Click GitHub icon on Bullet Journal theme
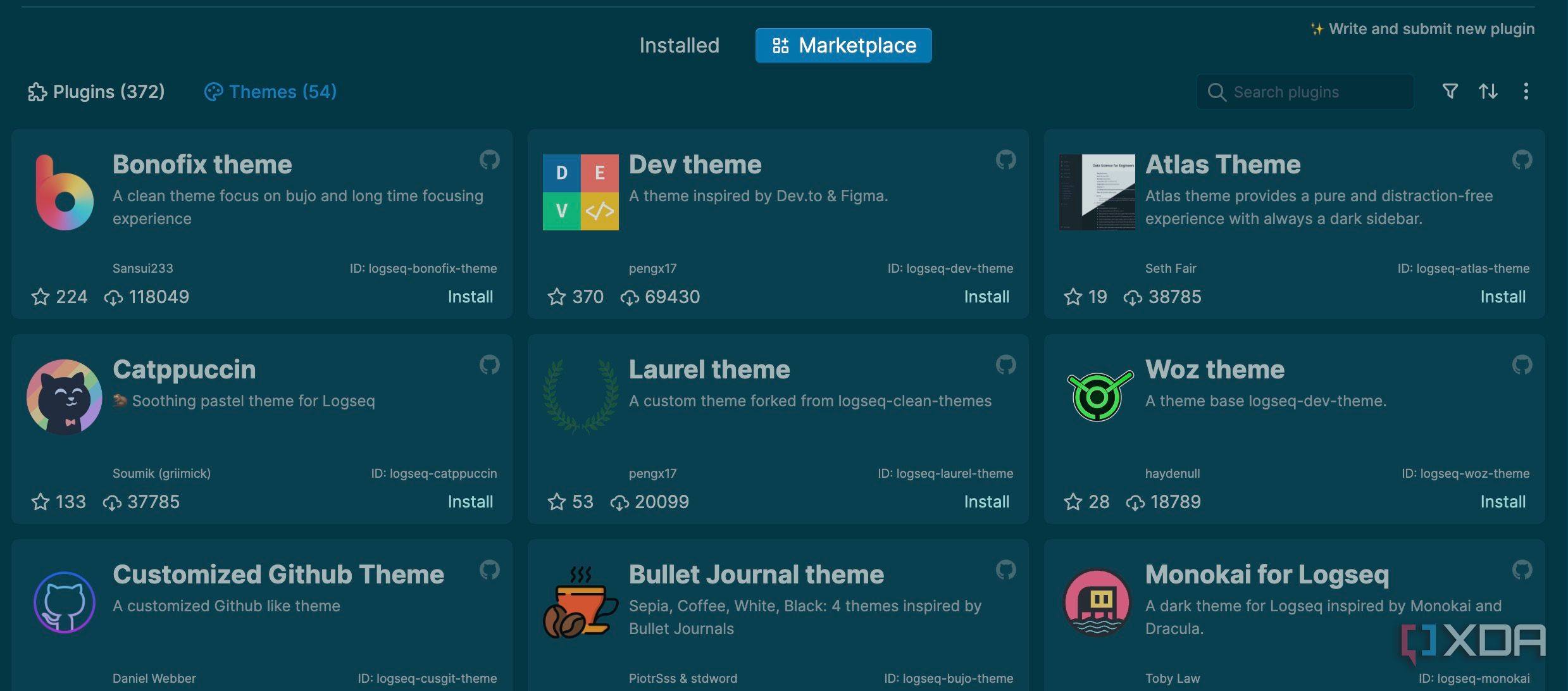 click(x=1005, y=570)
